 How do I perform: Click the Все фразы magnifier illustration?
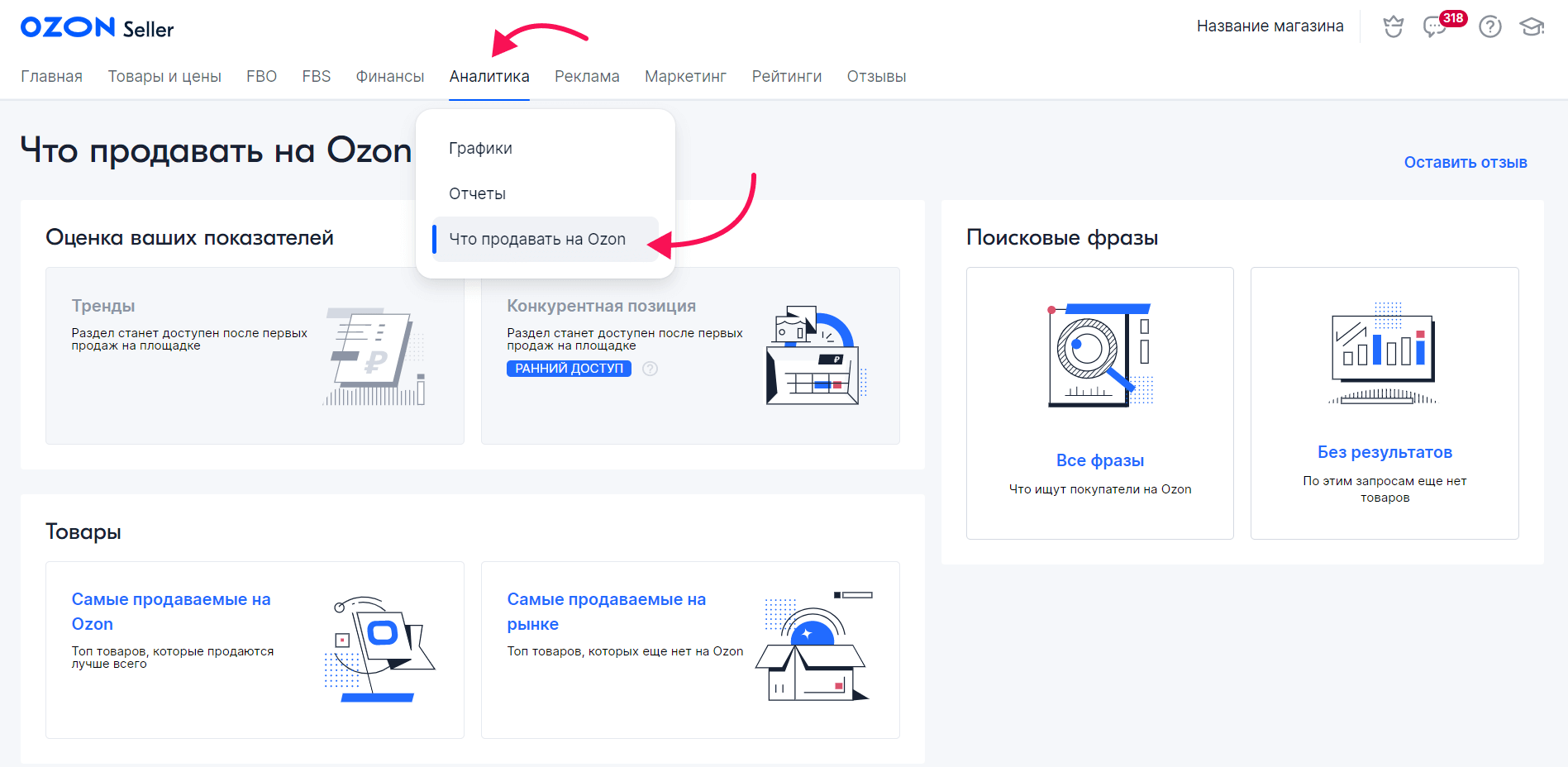(1100, 355)
